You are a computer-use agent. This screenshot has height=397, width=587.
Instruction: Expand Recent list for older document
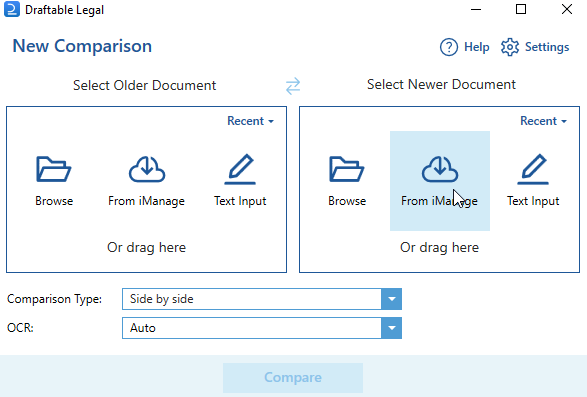pyautogui.click(x=250, y=121)
